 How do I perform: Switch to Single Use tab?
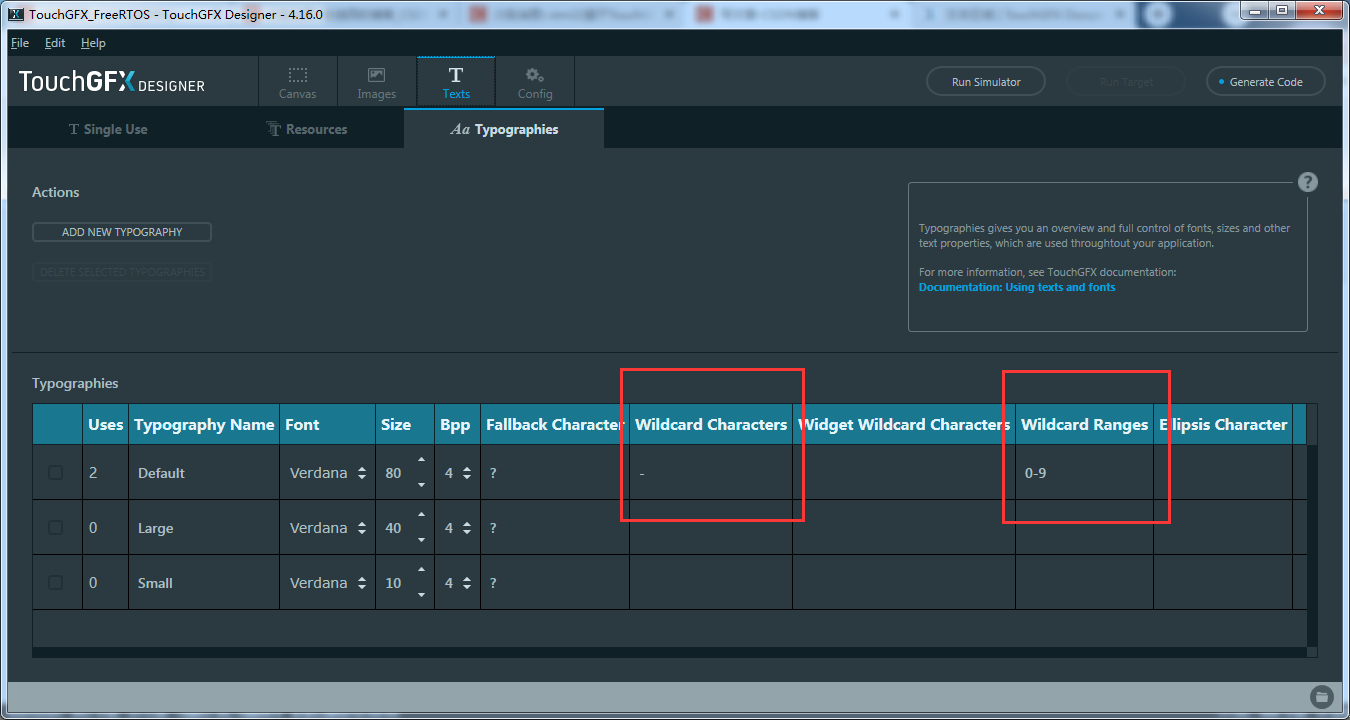pos(107,129)
